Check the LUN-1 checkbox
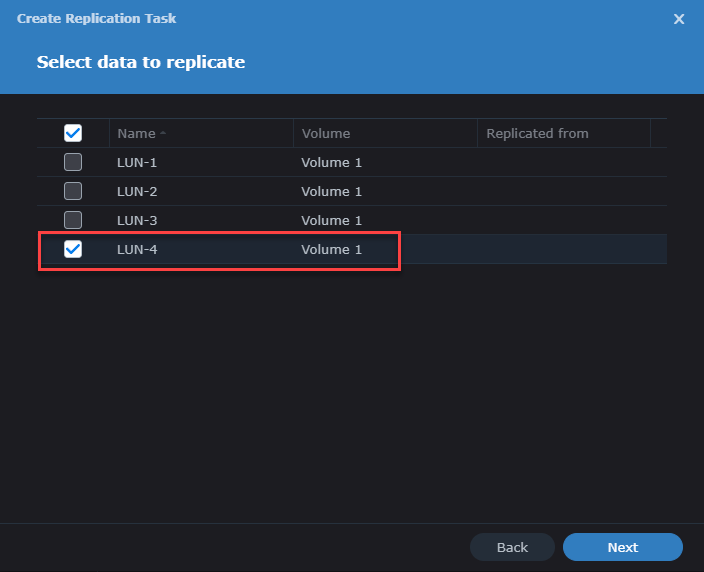704x572 pixels. 73,162
